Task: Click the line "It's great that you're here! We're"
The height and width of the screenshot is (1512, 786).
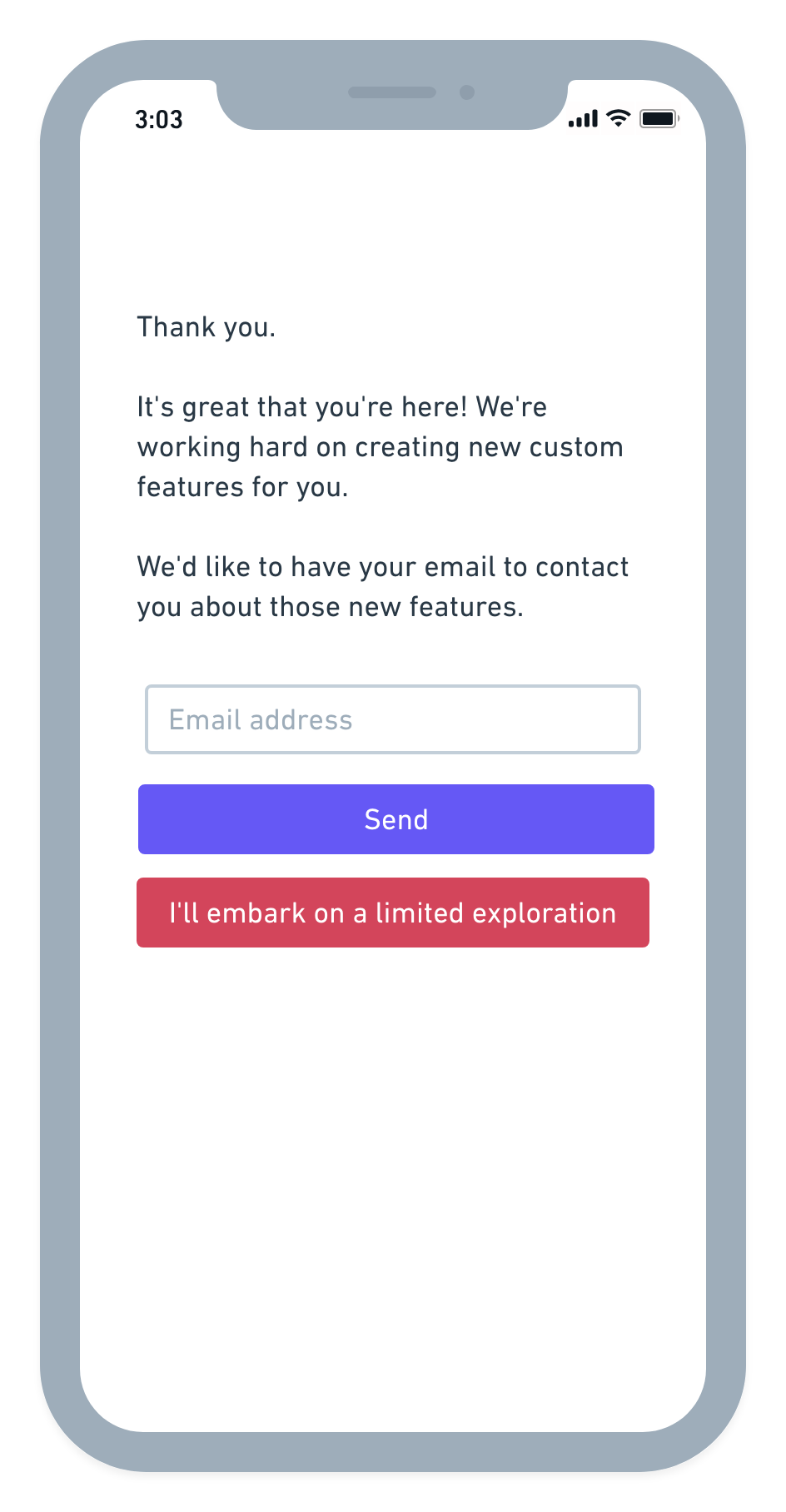Action: coord(342,407)
